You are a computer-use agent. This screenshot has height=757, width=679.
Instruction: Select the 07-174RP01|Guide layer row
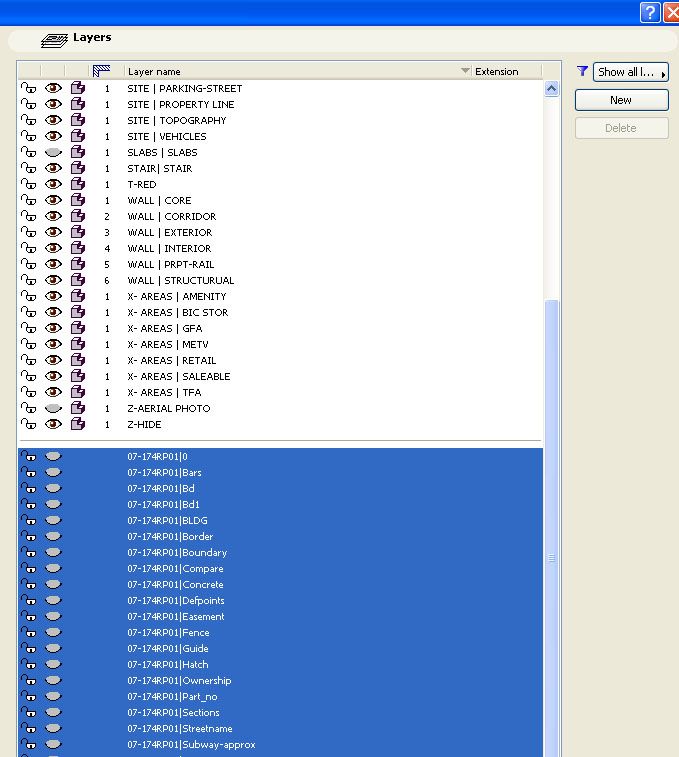280,648
